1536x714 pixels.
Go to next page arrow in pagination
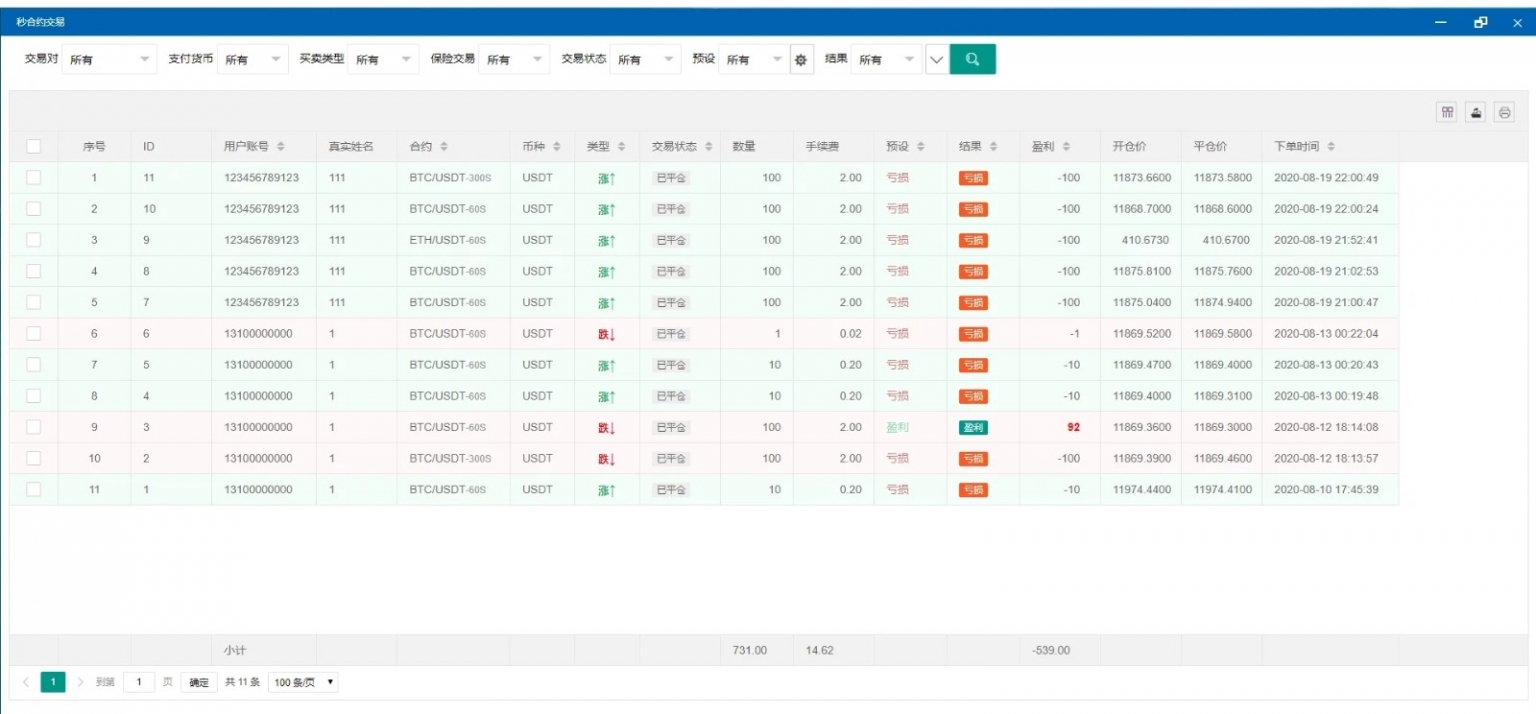tap(81, 682)
